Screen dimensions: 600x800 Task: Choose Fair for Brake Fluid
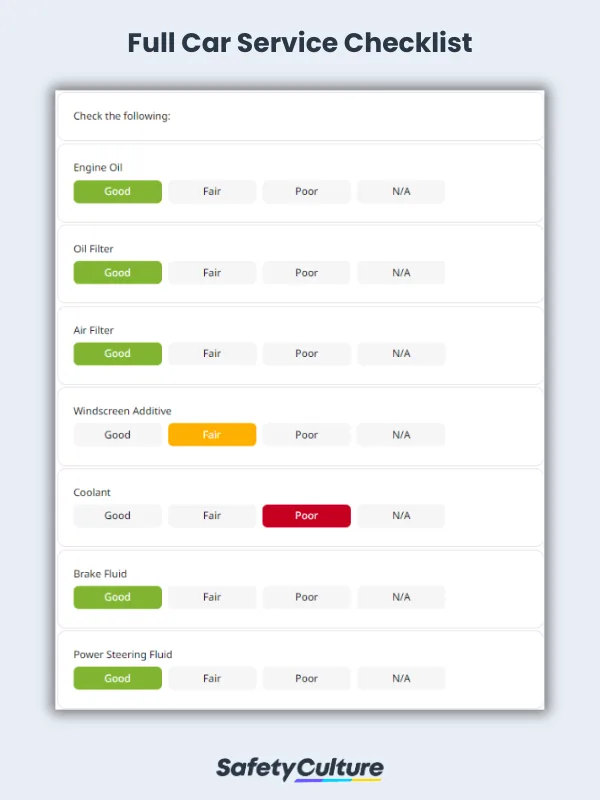[x=212, y=597]
